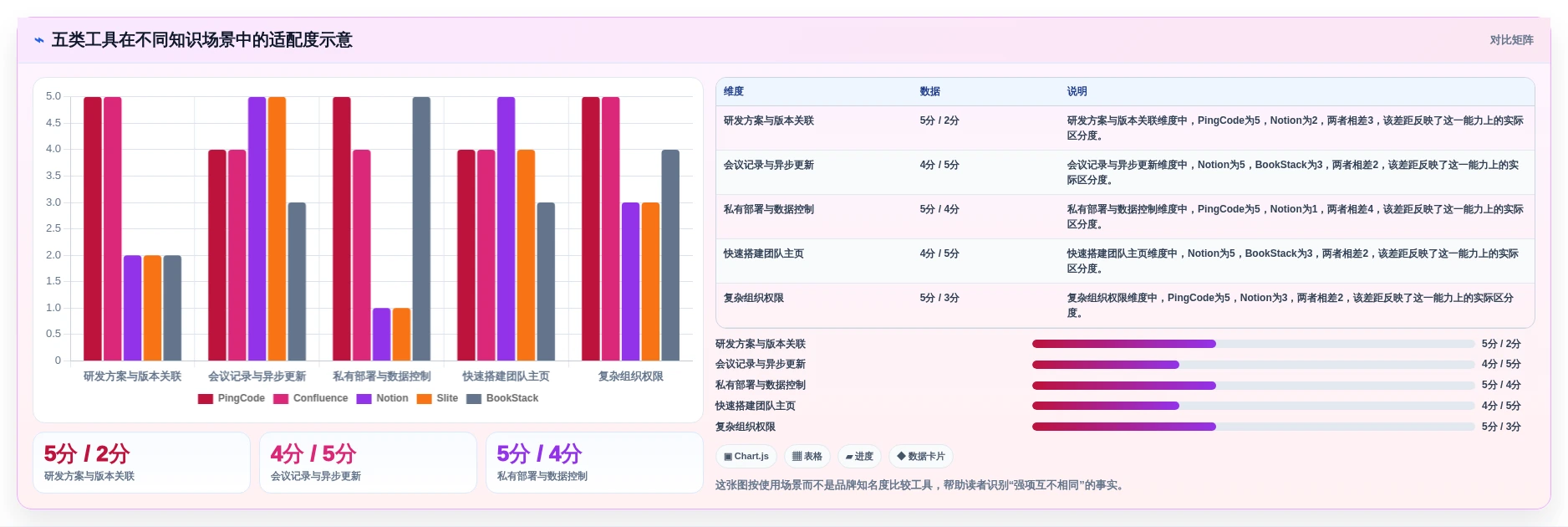Click the progress bar for 快速搭建团队主页
Image resolution: width=1568 pixels, height=527 pixels.
point(1253,406)
